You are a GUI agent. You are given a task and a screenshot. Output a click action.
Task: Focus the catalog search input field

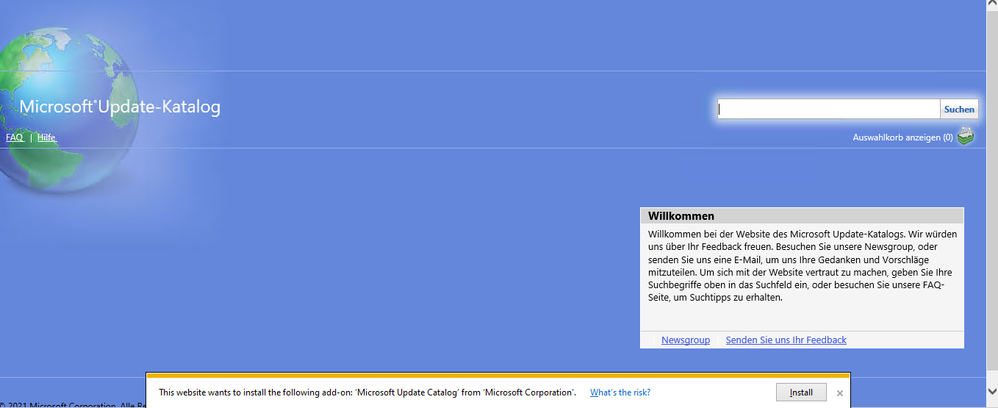[829, 109]
